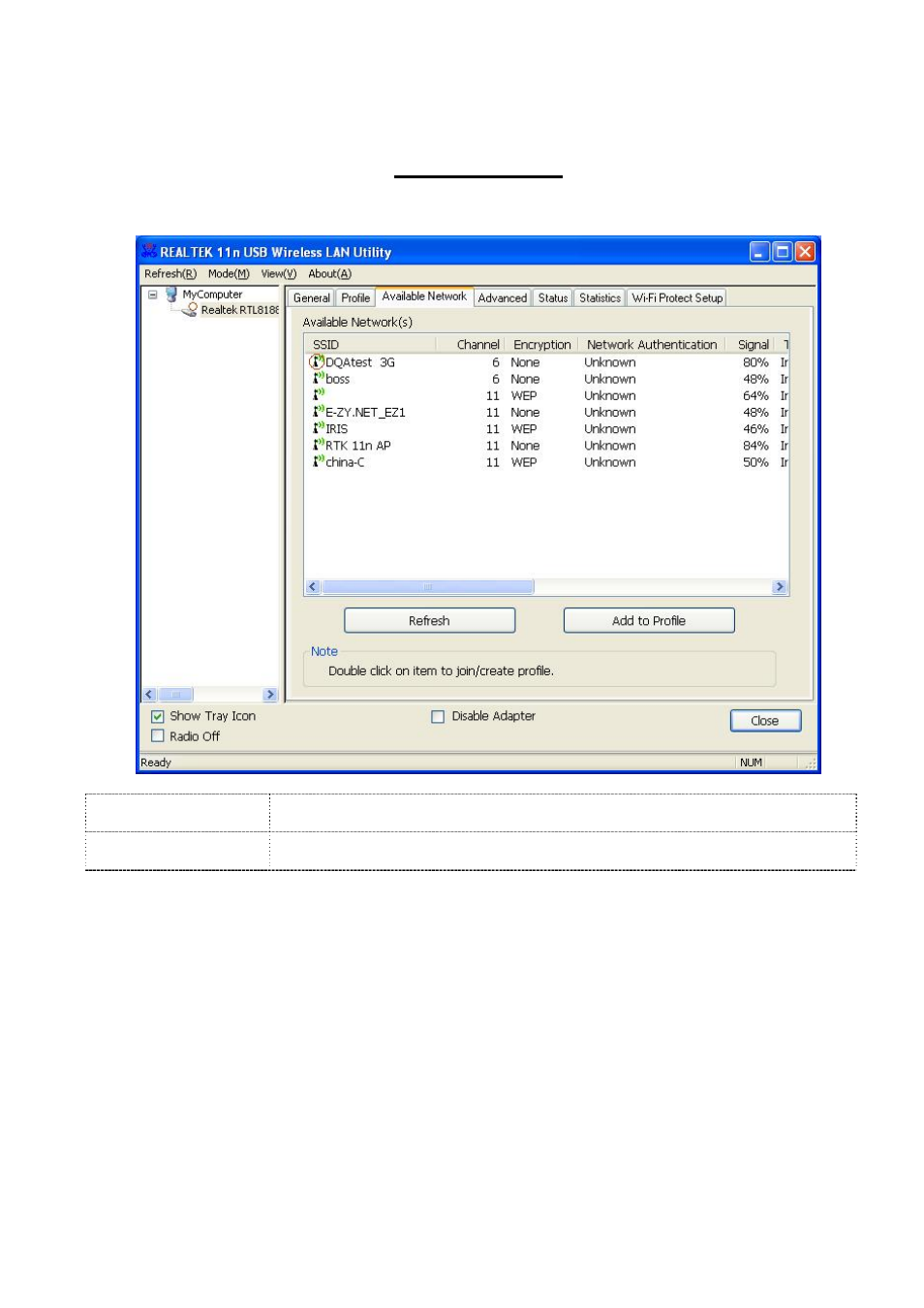Select Realtek RTL8188 adapter tree item

[x=239, y=310]
